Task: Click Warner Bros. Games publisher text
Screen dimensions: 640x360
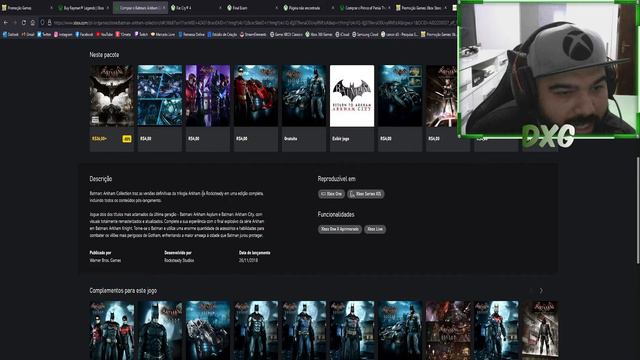Action: tap(105, 260)
